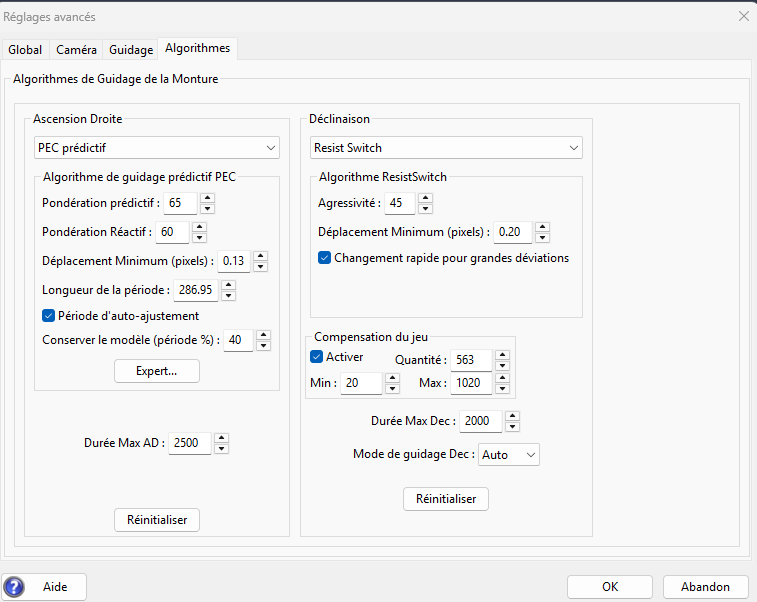Increase Pondération prédictif with up arrow
Screen dimensions: 757x602
click(207, 198)
